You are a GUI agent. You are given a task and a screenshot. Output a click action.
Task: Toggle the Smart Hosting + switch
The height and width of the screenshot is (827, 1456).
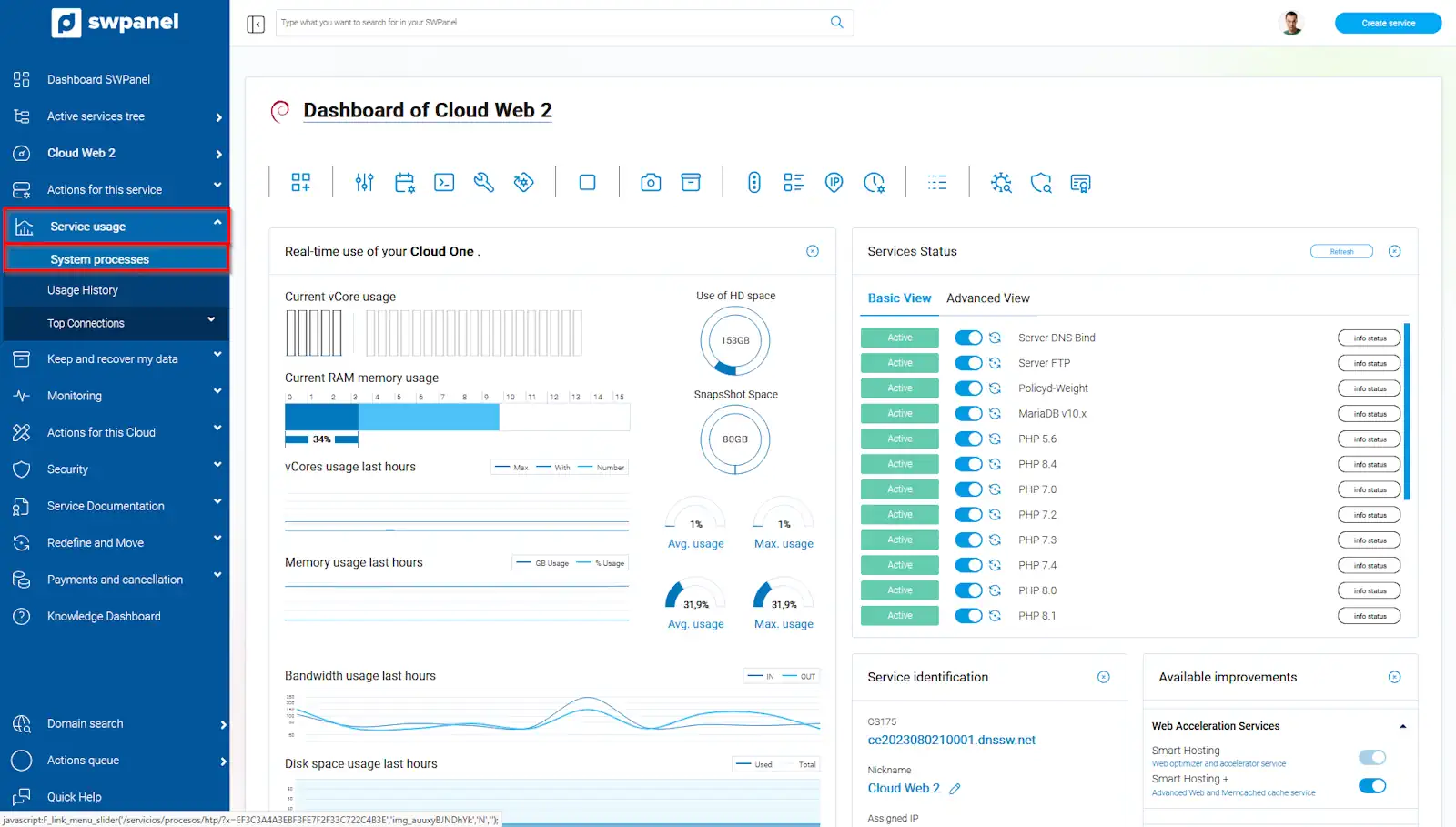(x=1372, y=785)
